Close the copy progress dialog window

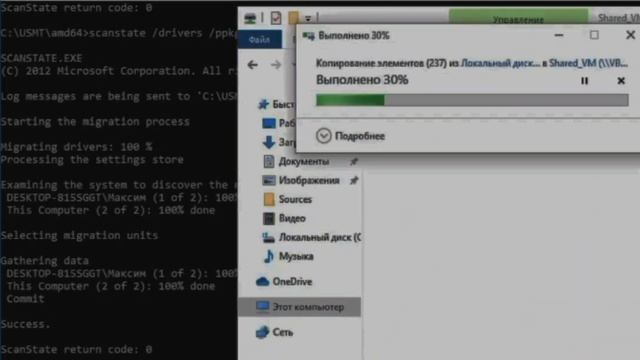pyautogui.click(x=630, y=35)
